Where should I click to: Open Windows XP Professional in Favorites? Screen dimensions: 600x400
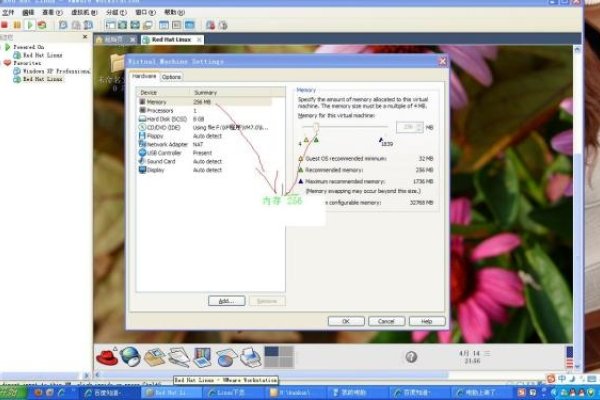click(50, 71)
